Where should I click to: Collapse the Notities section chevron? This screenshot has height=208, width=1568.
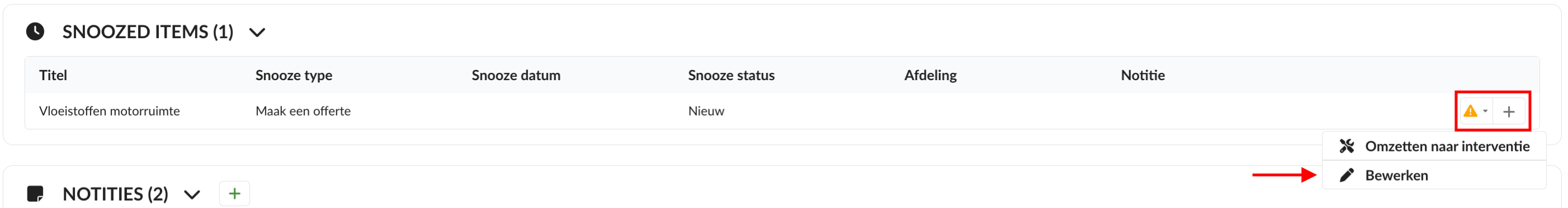192,195
